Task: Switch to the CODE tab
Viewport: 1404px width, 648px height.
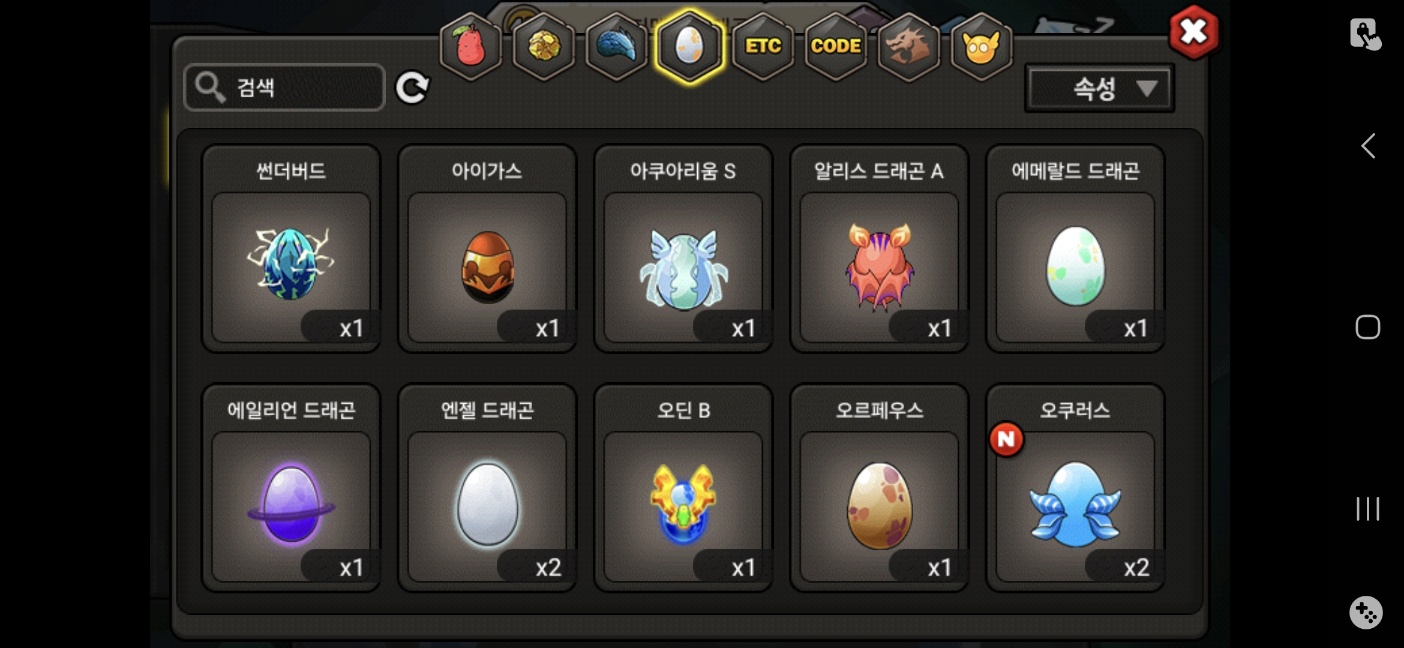Action: (x=836, y=46)
